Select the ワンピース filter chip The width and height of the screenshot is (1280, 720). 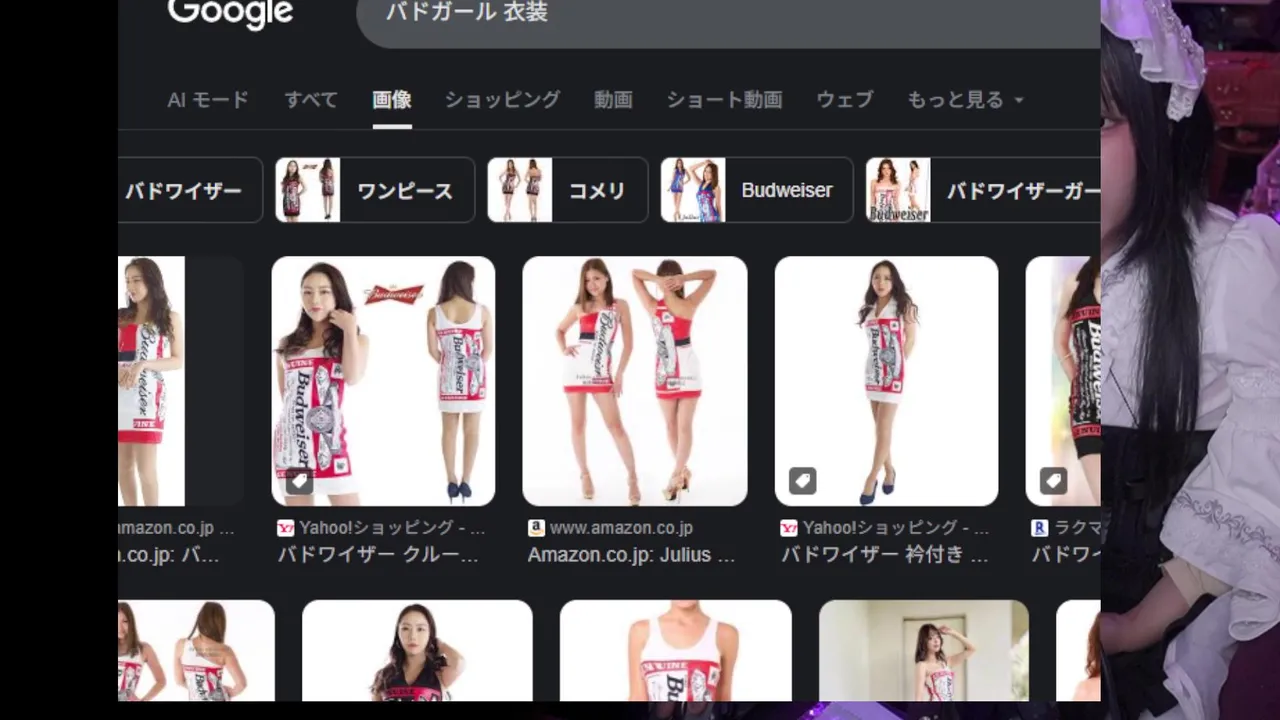pyautogui.click(x=375, y=190)
